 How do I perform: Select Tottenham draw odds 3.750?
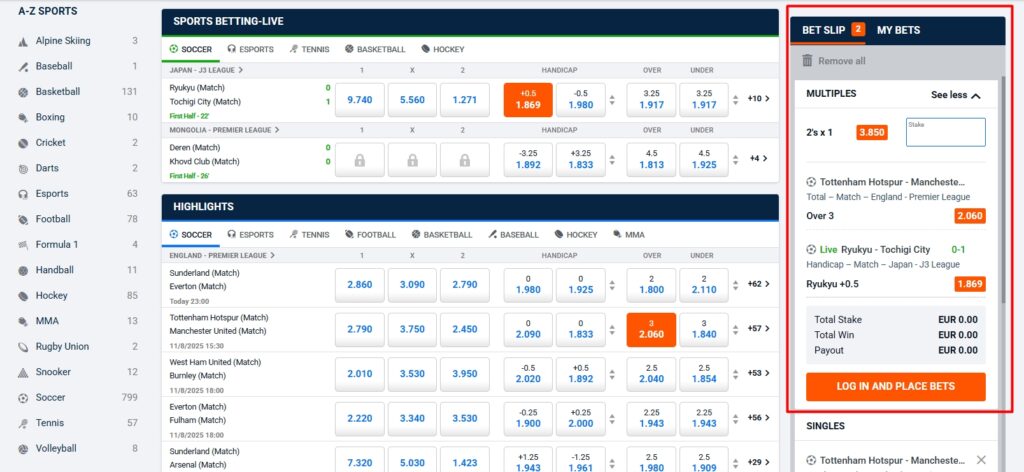tap(412, 330)
